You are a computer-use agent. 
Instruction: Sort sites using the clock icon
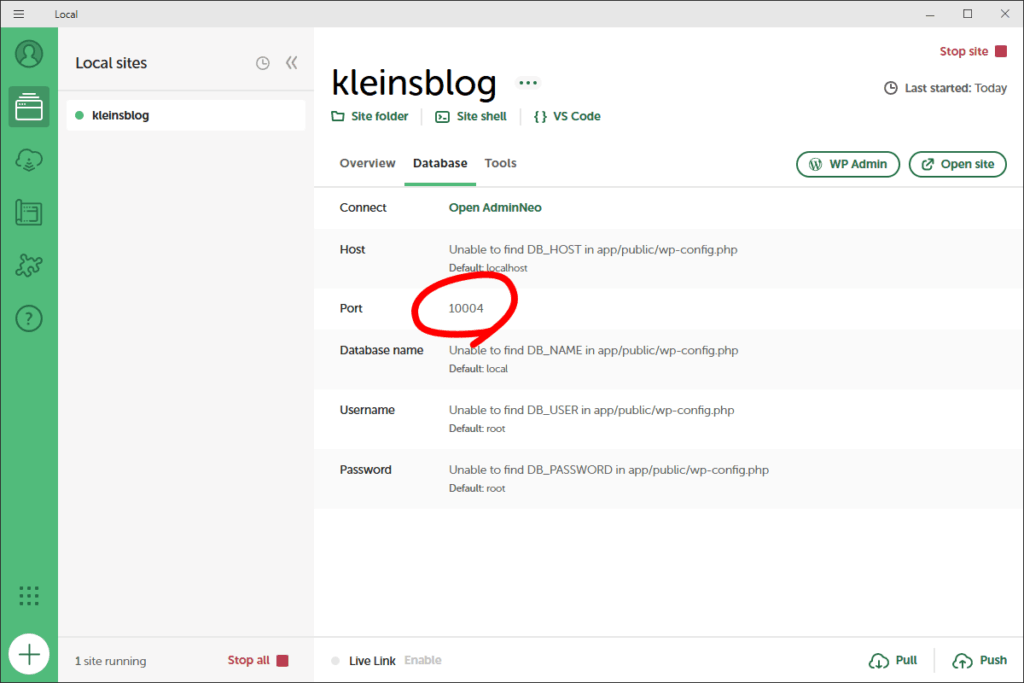[263, 63]
